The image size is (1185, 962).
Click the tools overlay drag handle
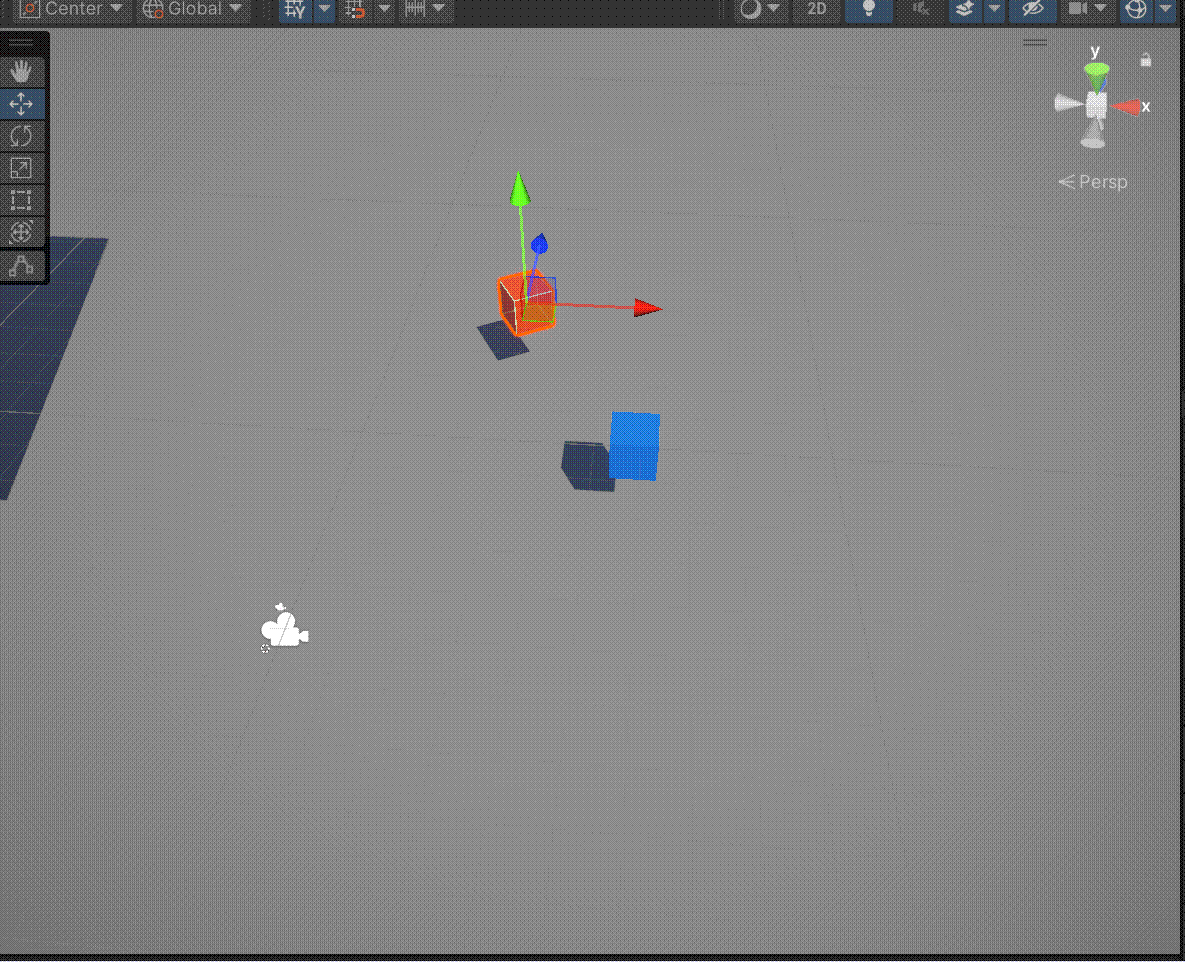[x=22, y=42]
